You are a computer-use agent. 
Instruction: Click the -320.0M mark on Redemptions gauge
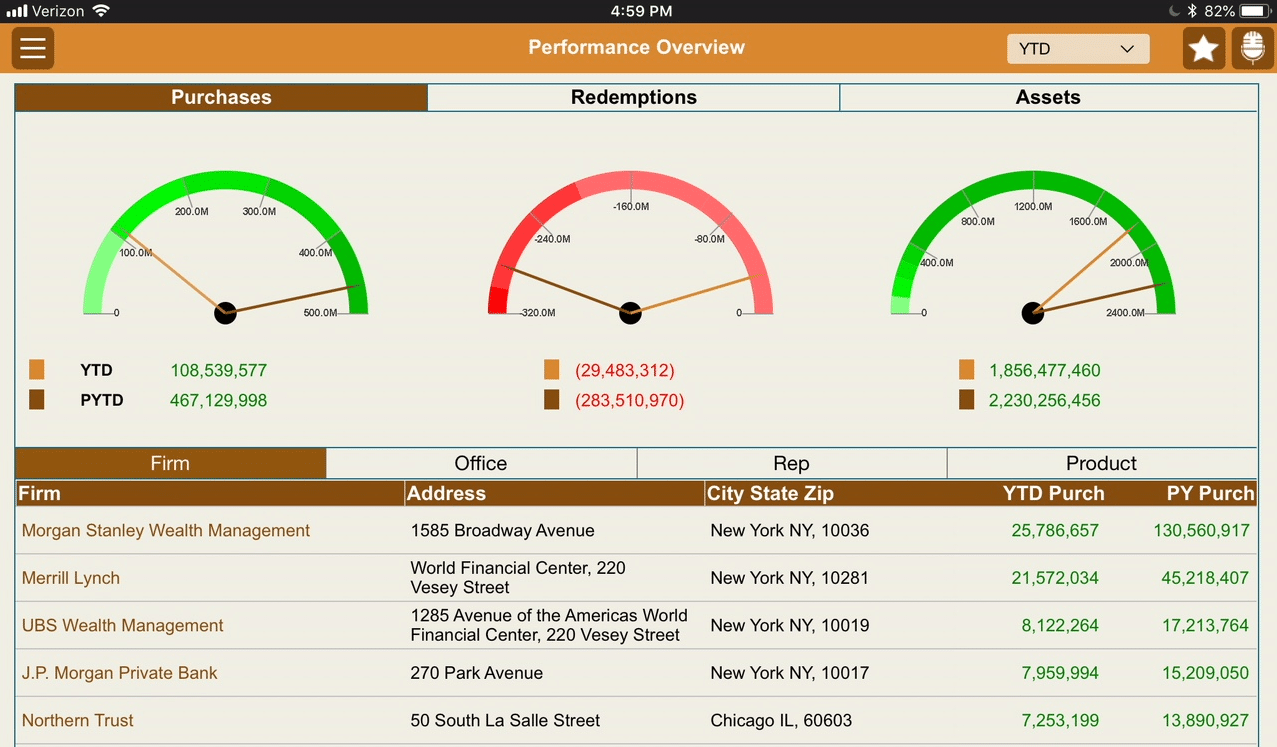pos(538,313)
